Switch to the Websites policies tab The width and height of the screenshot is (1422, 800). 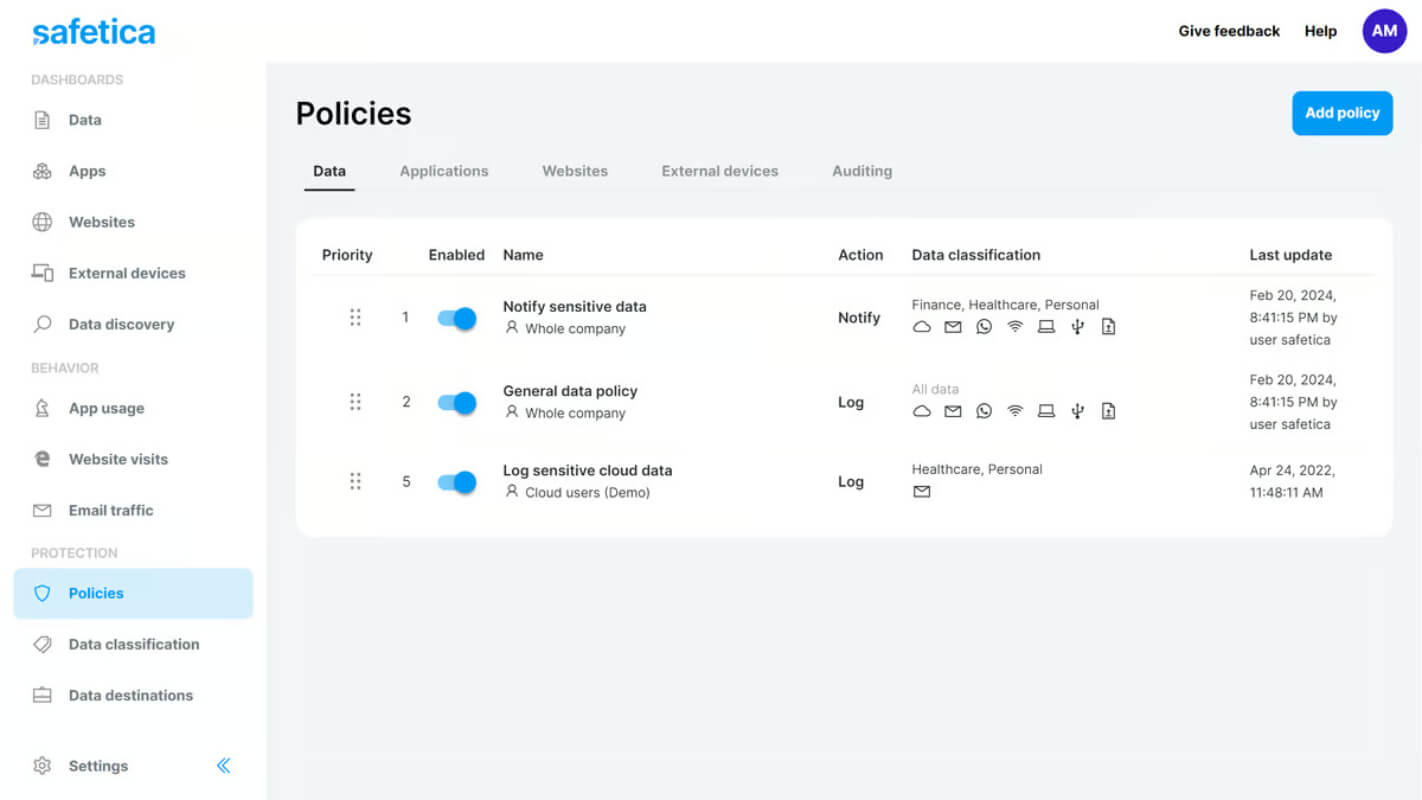tap(575, 171)
